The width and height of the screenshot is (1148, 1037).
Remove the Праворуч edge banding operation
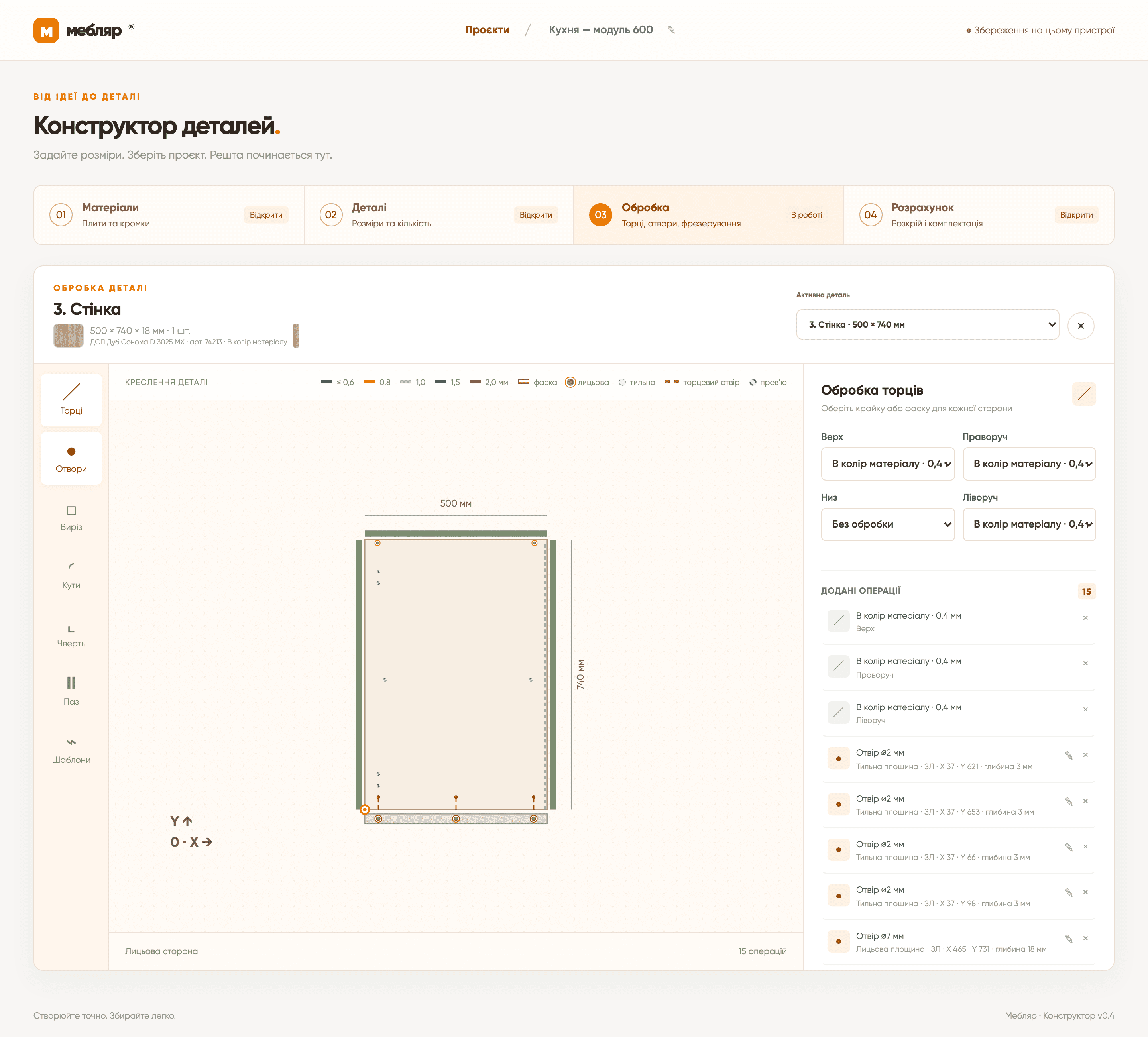(x=1085, y=664)
